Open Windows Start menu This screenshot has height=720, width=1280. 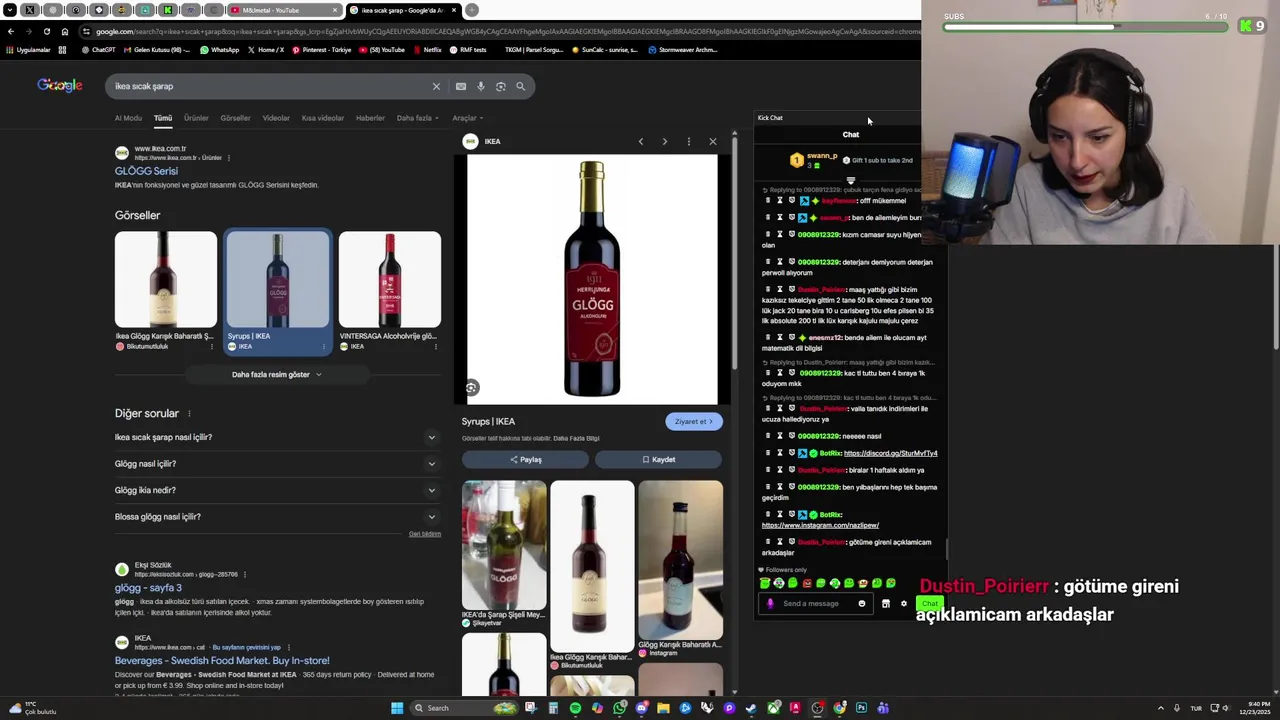coord(397,708)
